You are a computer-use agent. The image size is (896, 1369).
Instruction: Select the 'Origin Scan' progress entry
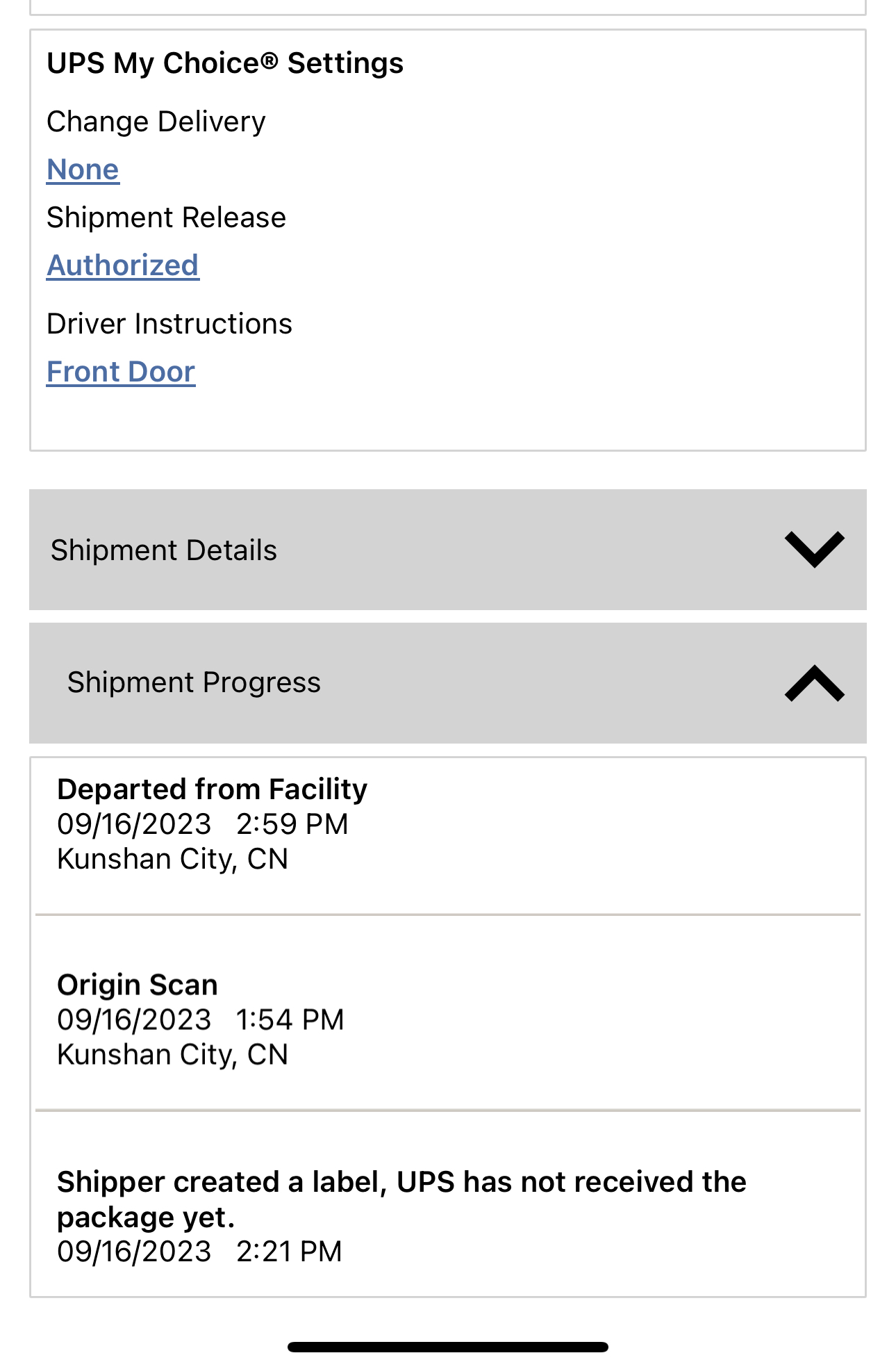click(x=138, y=985)
